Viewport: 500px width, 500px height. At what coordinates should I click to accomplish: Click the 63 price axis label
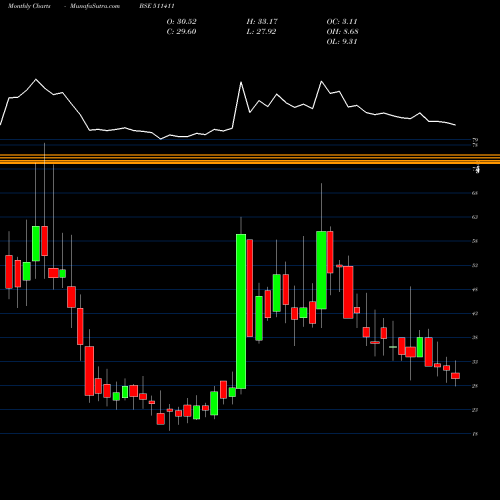point(475,217)
